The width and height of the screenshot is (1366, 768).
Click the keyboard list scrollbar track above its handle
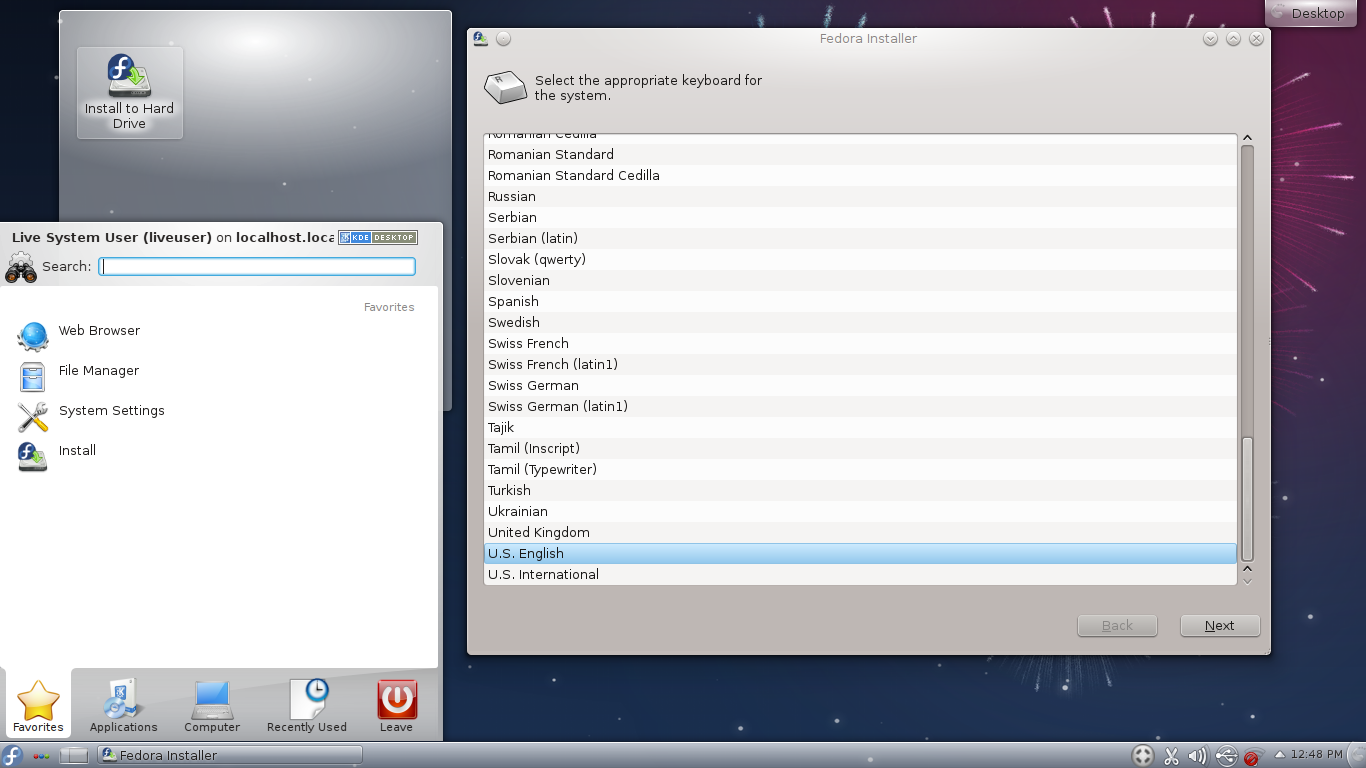click(x=1247, y=290)
